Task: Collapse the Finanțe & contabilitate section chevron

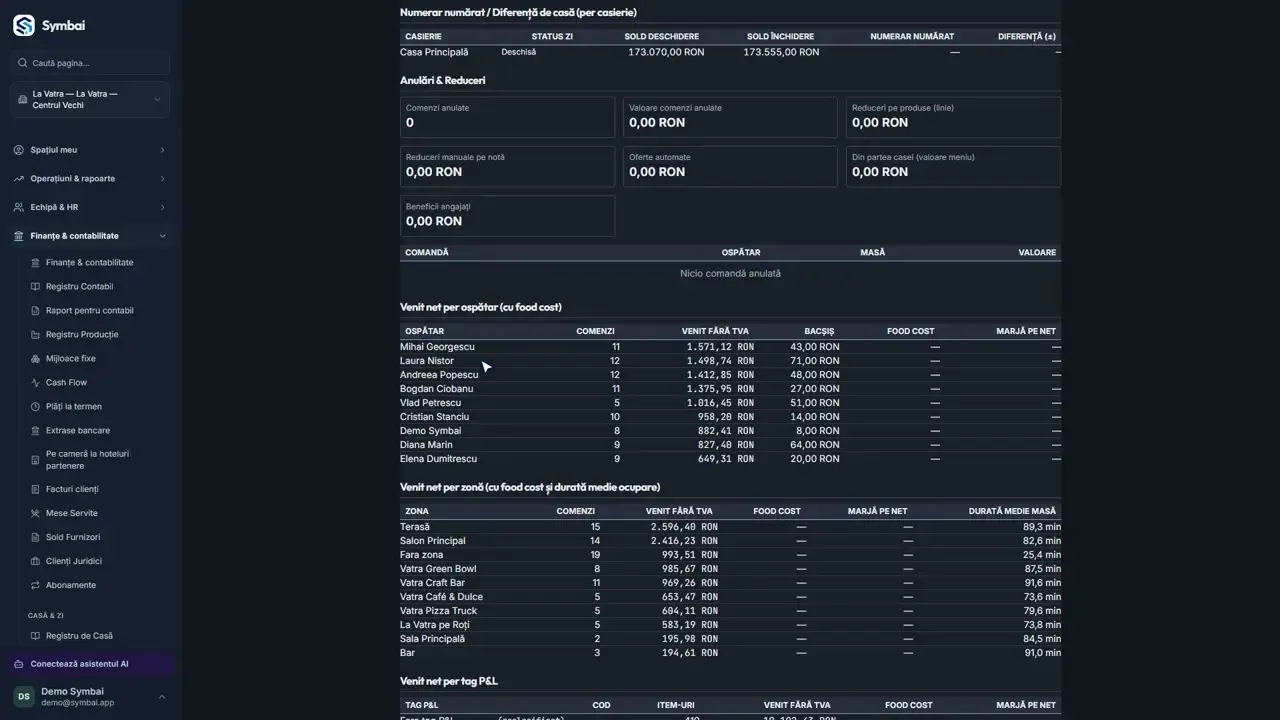Action: tap(162, 236)
